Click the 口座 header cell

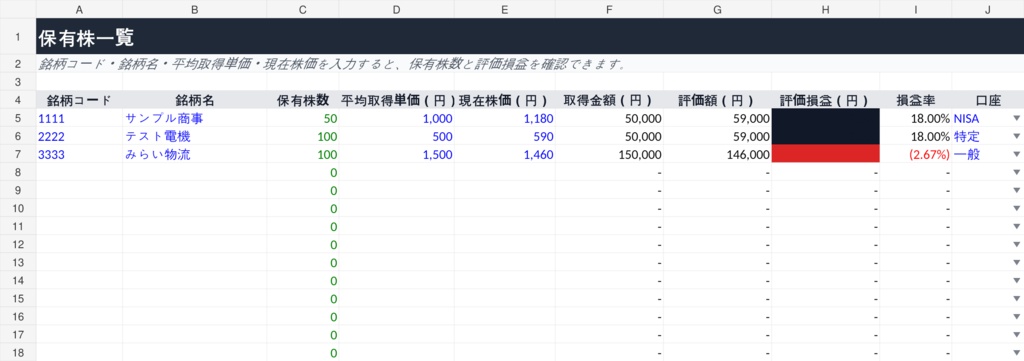[987, 100]
